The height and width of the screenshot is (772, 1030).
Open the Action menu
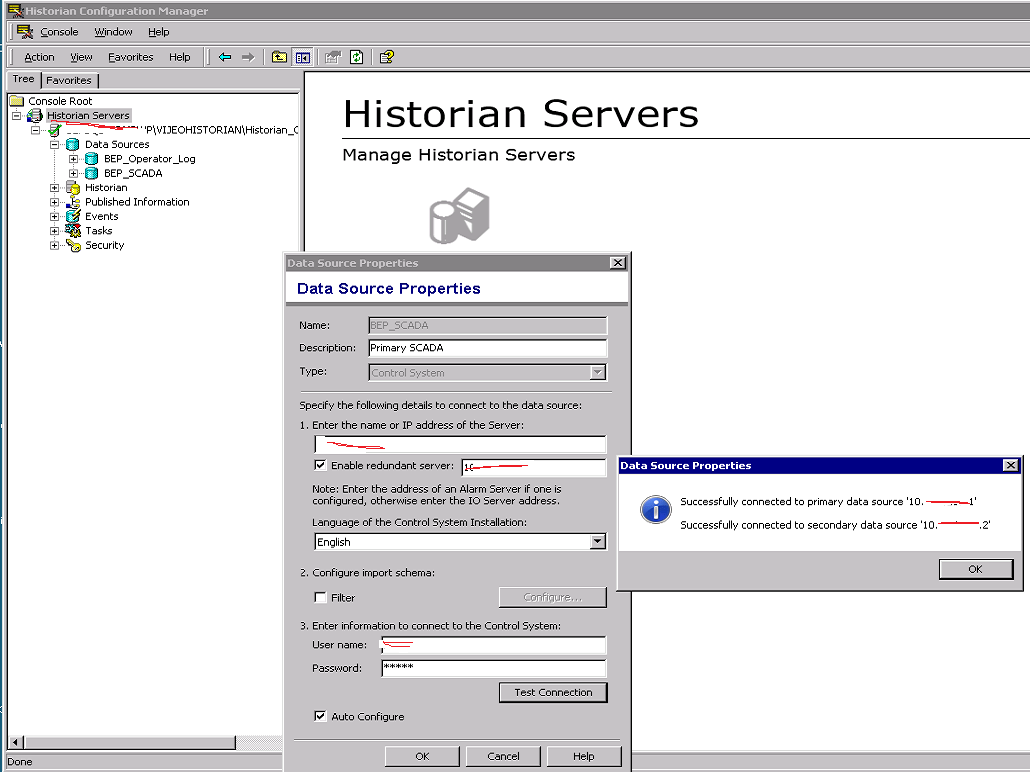[39, 57]
